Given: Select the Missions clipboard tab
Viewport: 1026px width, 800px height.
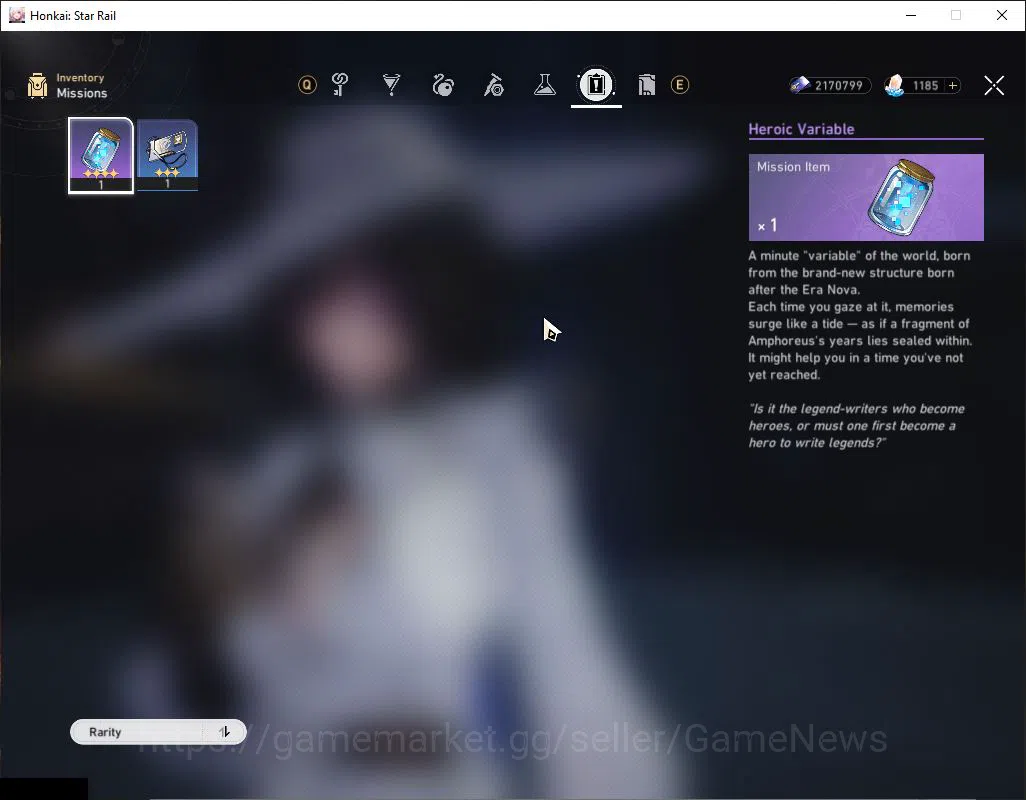Looking at the screenshot, I should tap(596, 85).
